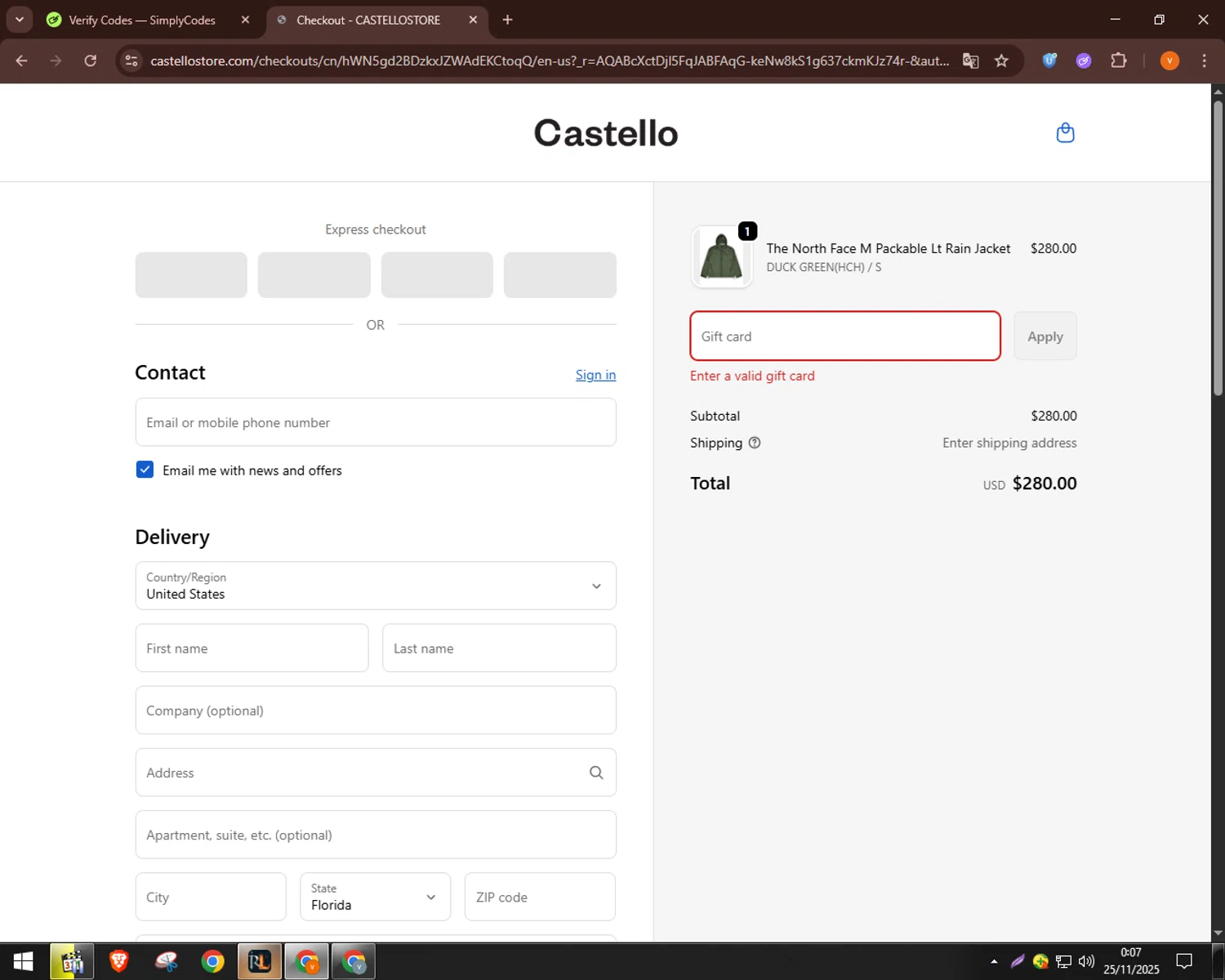The image size is (1225, 980).
Task: Expand the Country/Region dropdown
Action: click(376, 586)
